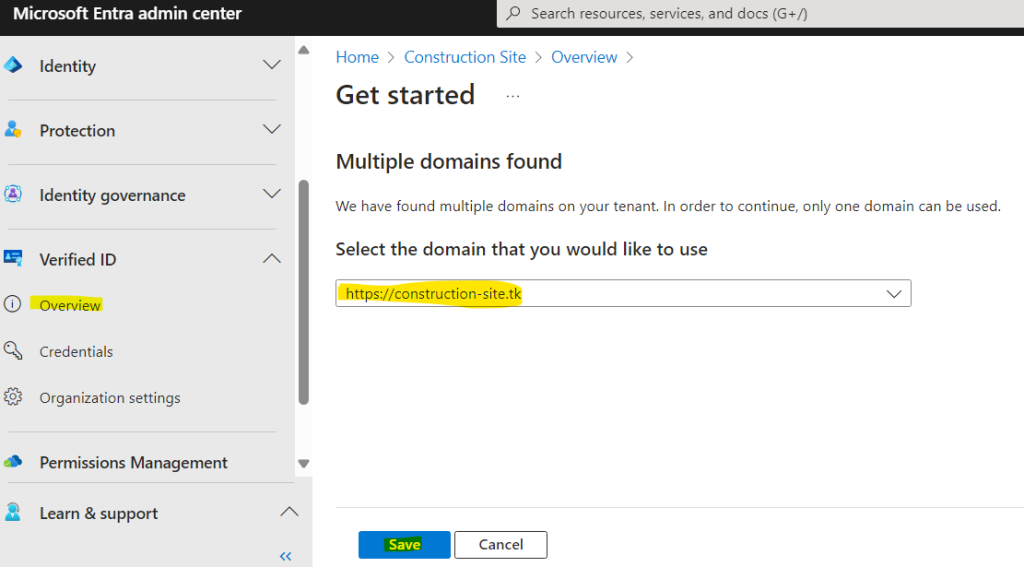Open the domain selection dropdown
The image size is (1024, 567).
[x=623, y=293]
